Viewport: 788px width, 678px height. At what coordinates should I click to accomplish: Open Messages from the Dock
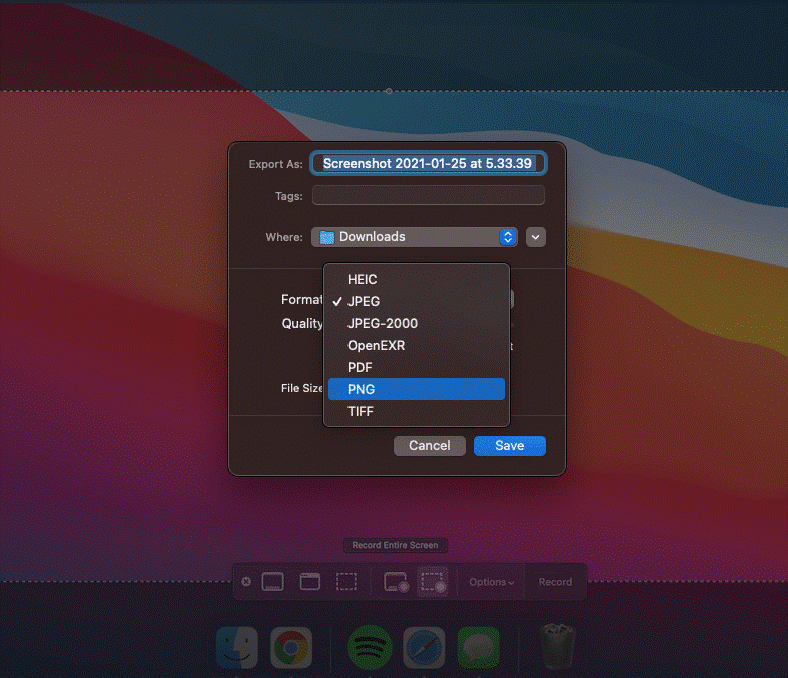(478, 647)
